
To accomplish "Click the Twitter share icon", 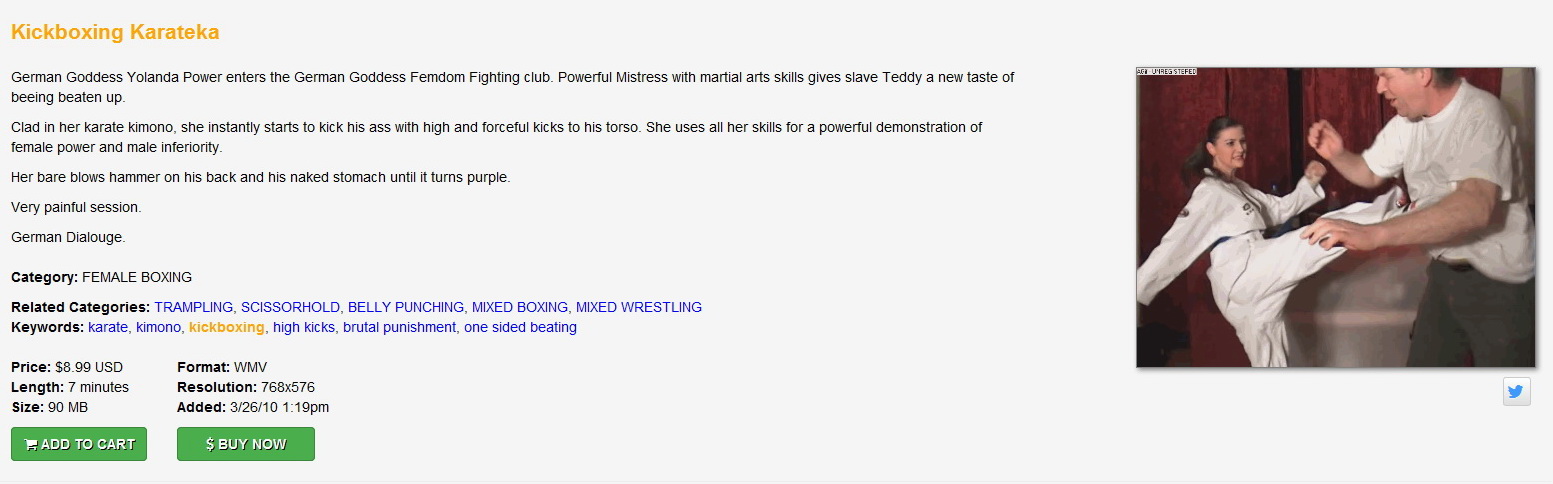I will [1516, 392].
